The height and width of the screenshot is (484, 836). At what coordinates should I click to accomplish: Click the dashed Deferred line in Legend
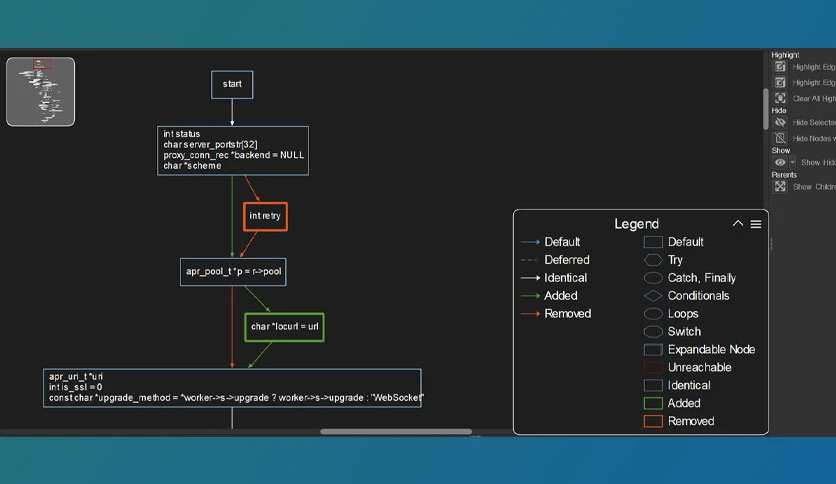(529, 260)
